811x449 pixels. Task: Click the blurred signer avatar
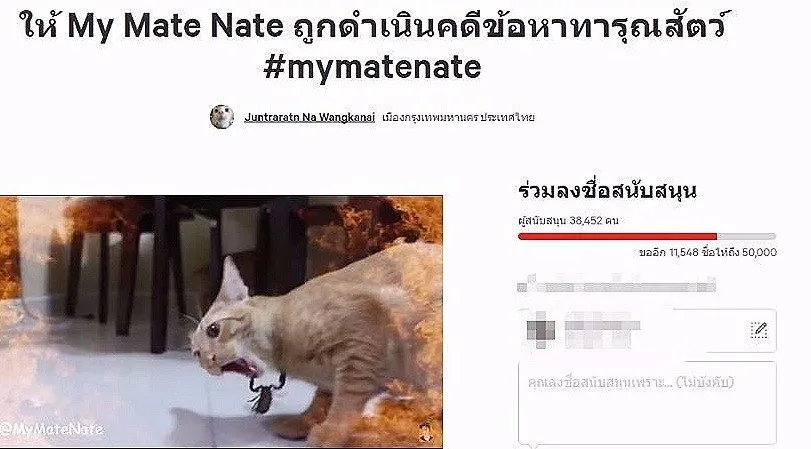pos(540,330)
